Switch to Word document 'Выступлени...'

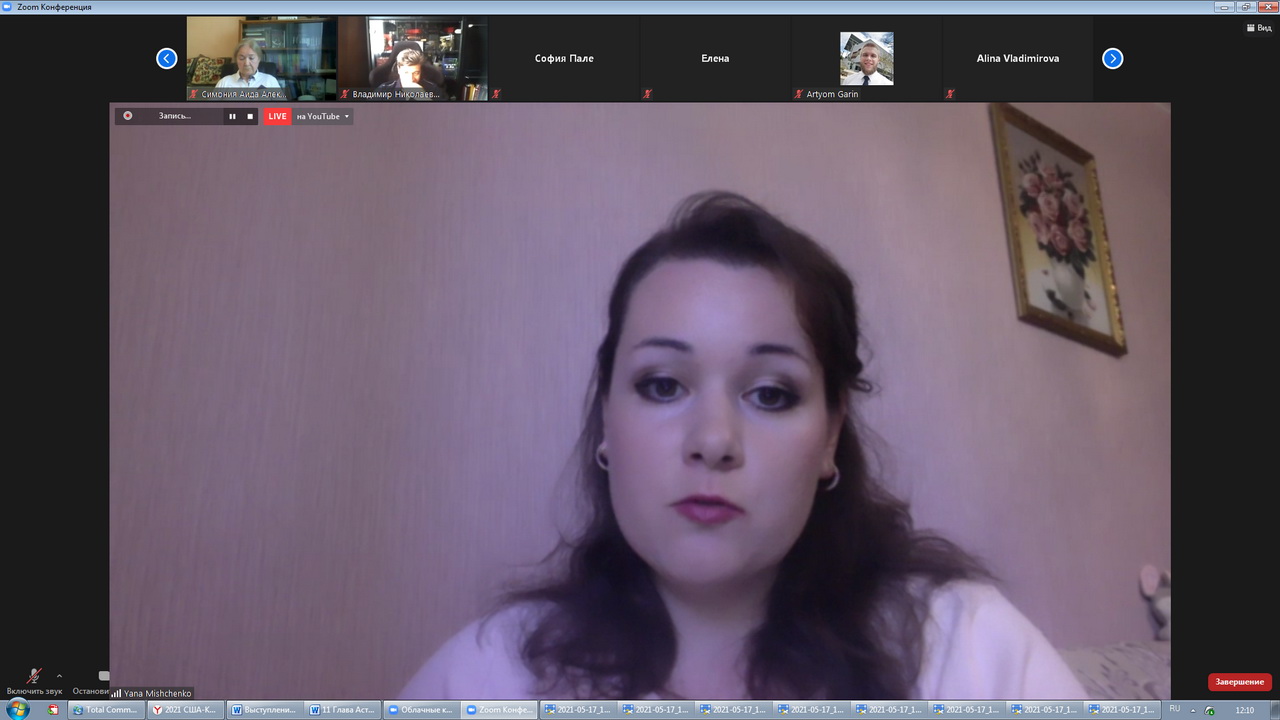[x=263, y=710]
